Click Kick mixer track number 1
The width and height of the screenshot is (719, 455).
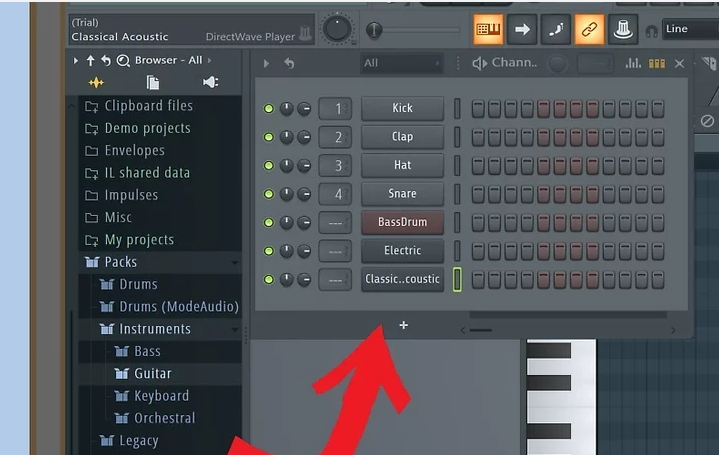point(335,109)
